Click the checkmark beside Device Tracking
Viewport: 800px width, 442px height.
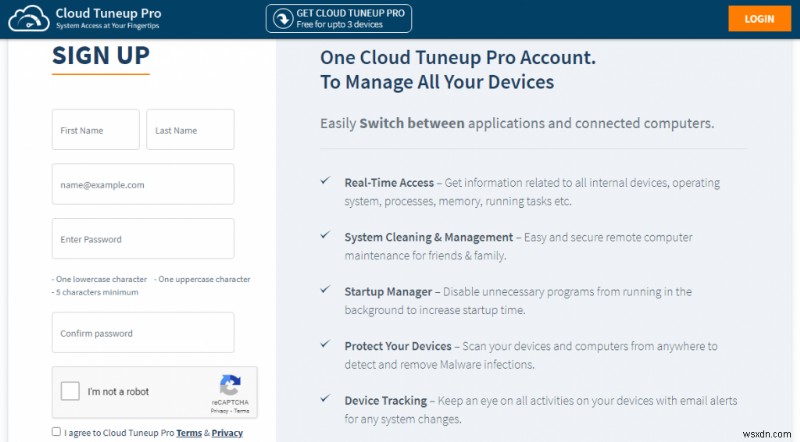coord(325,399)
